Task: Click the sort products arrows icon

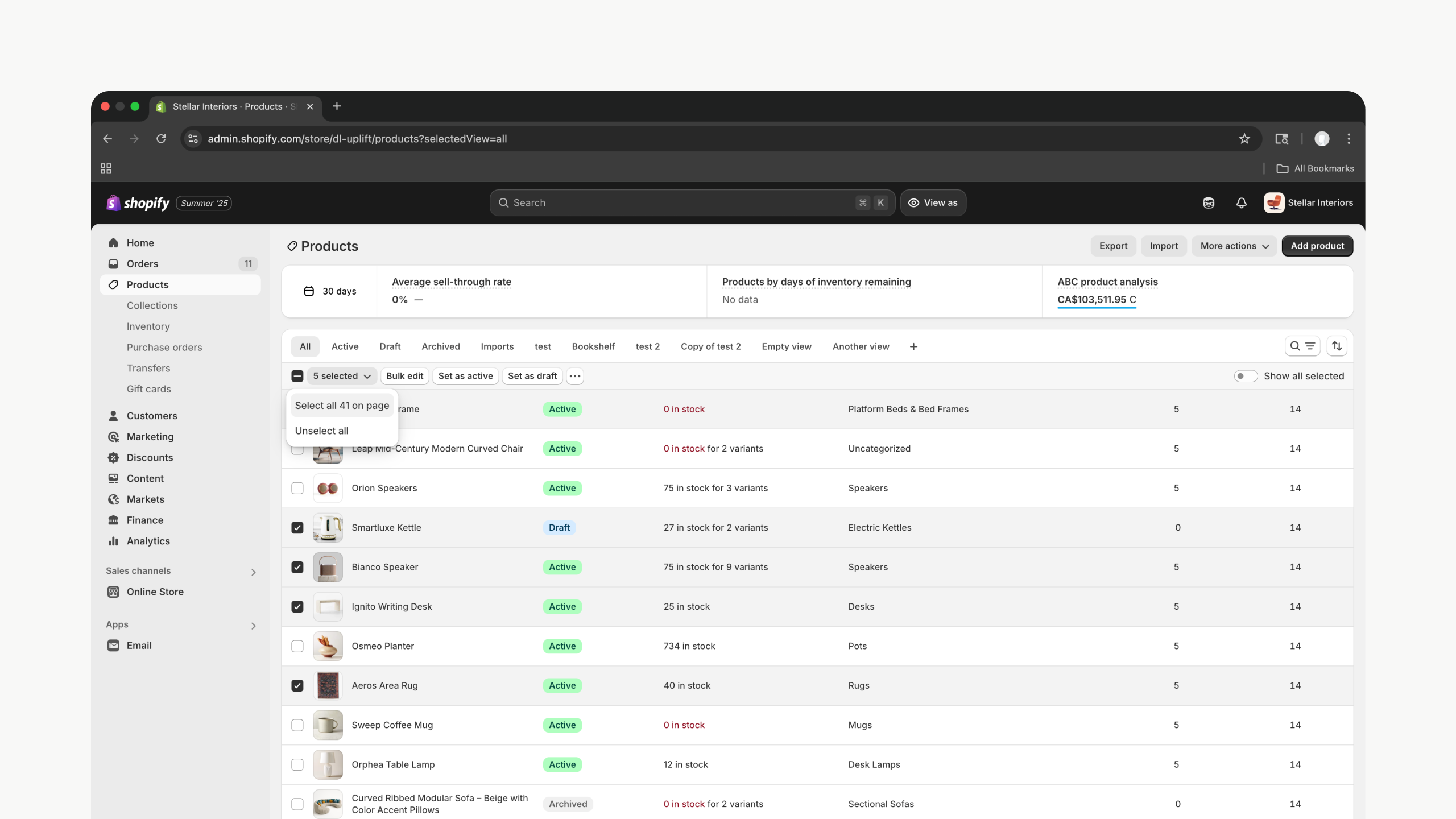Action: click(1337, 346)
